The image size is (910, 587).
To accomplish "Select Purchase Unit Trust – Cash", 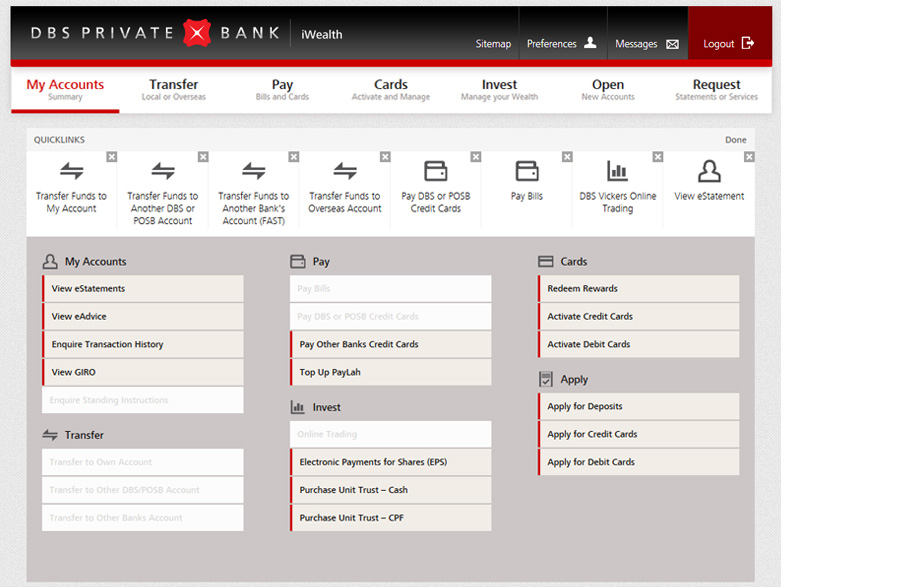I will (391, 490).
